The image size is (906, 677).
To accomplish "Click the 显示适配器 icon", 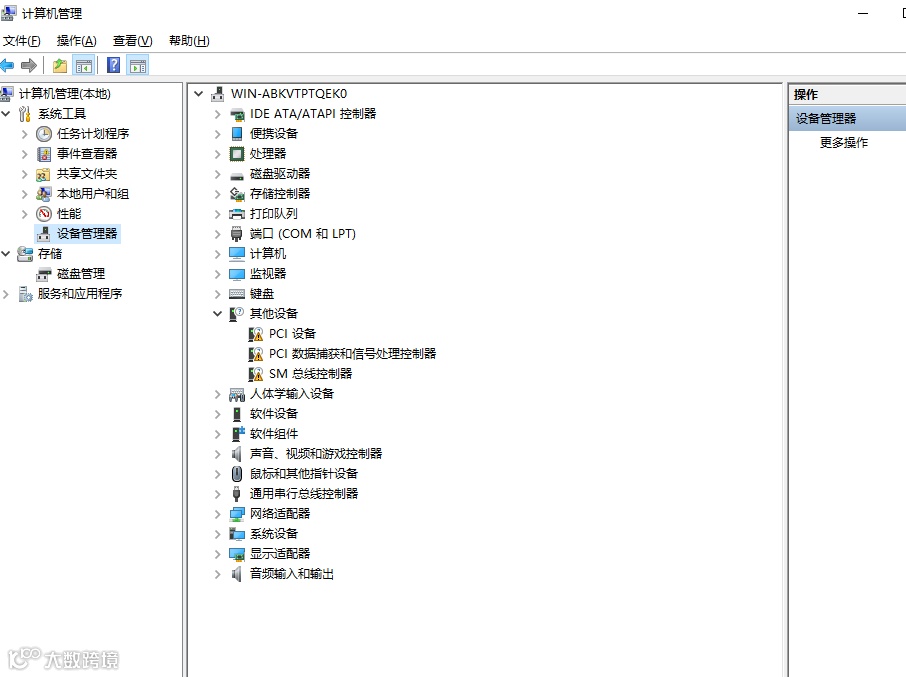I will coord(237,554).
